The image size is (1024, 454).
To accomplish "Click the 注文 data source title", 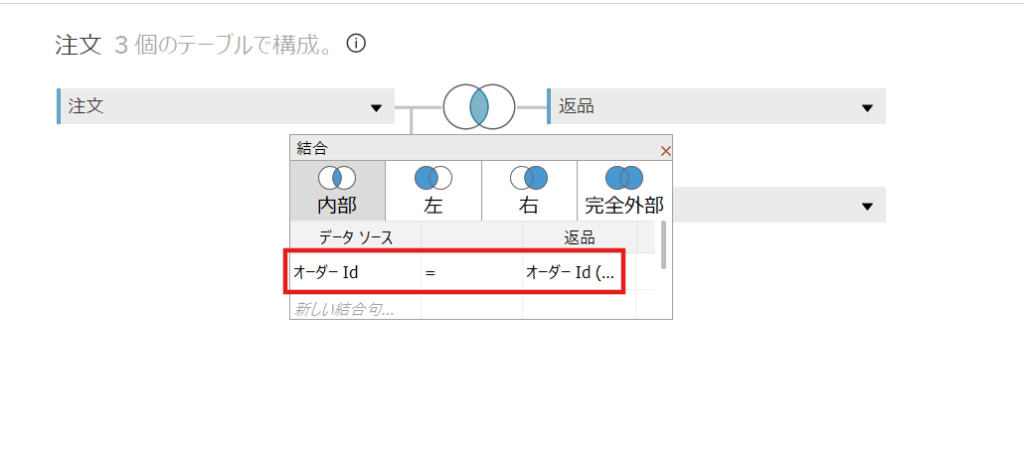I will (79, 46).
